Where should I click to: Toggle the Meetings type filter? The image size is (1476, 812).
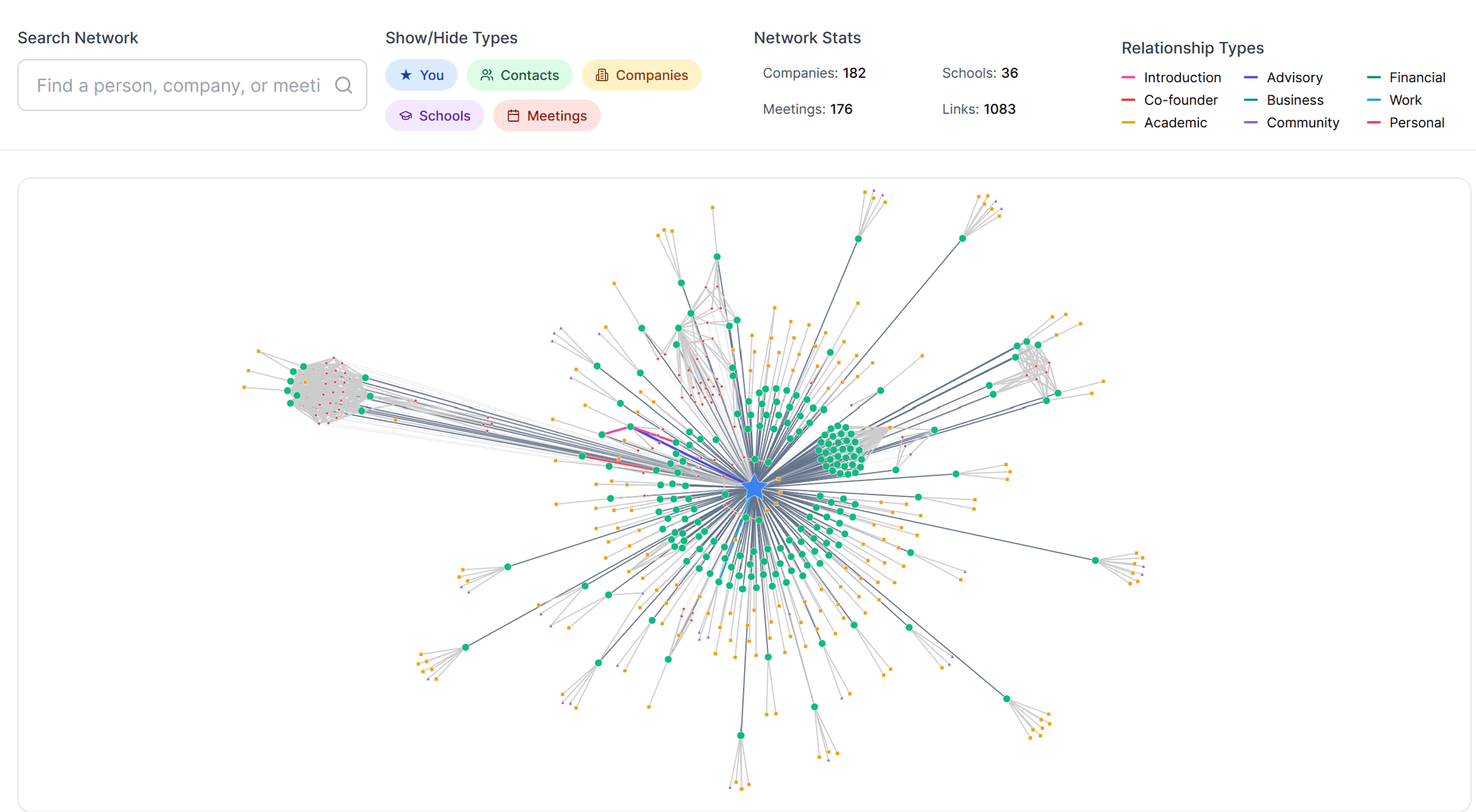pos(547,115)
